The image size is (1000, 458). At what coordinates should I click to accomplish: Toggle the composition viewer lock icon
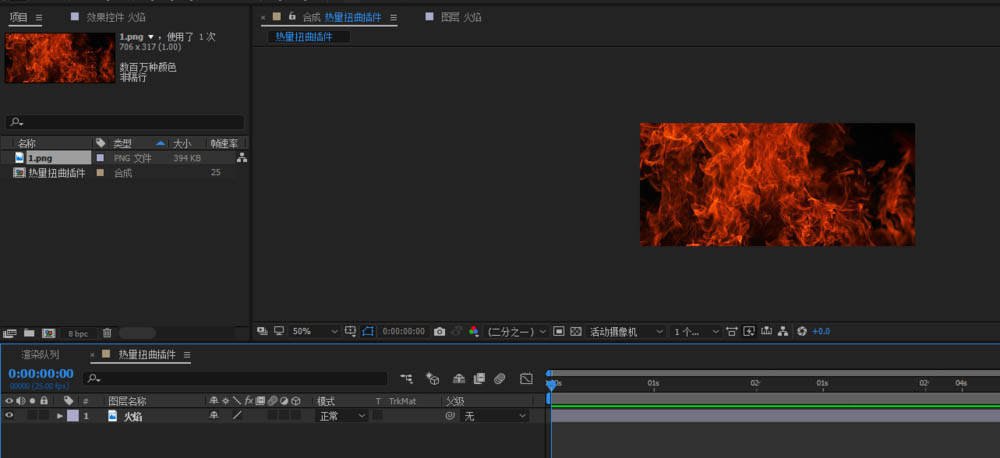pyautogui.click(x=292, y=17)
